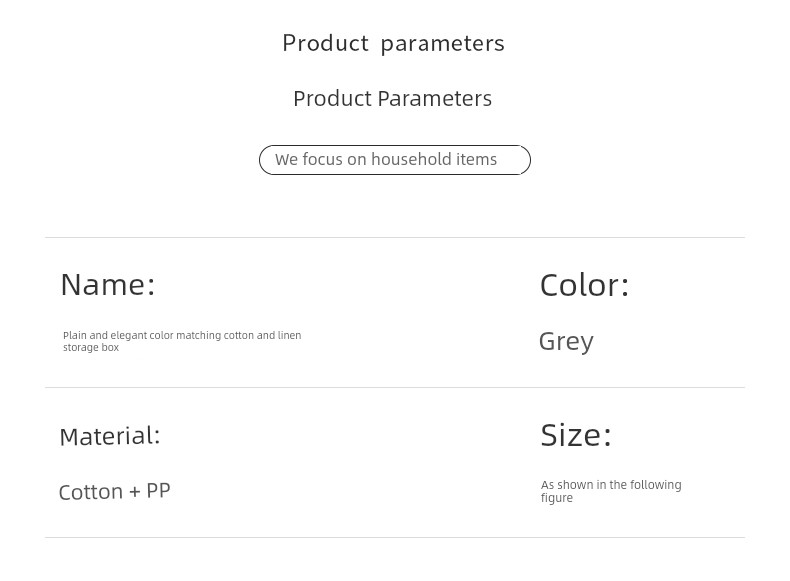Click the 'We focus on household items' pill
This screenshot has height=581, width=790.
coord(395,160)
